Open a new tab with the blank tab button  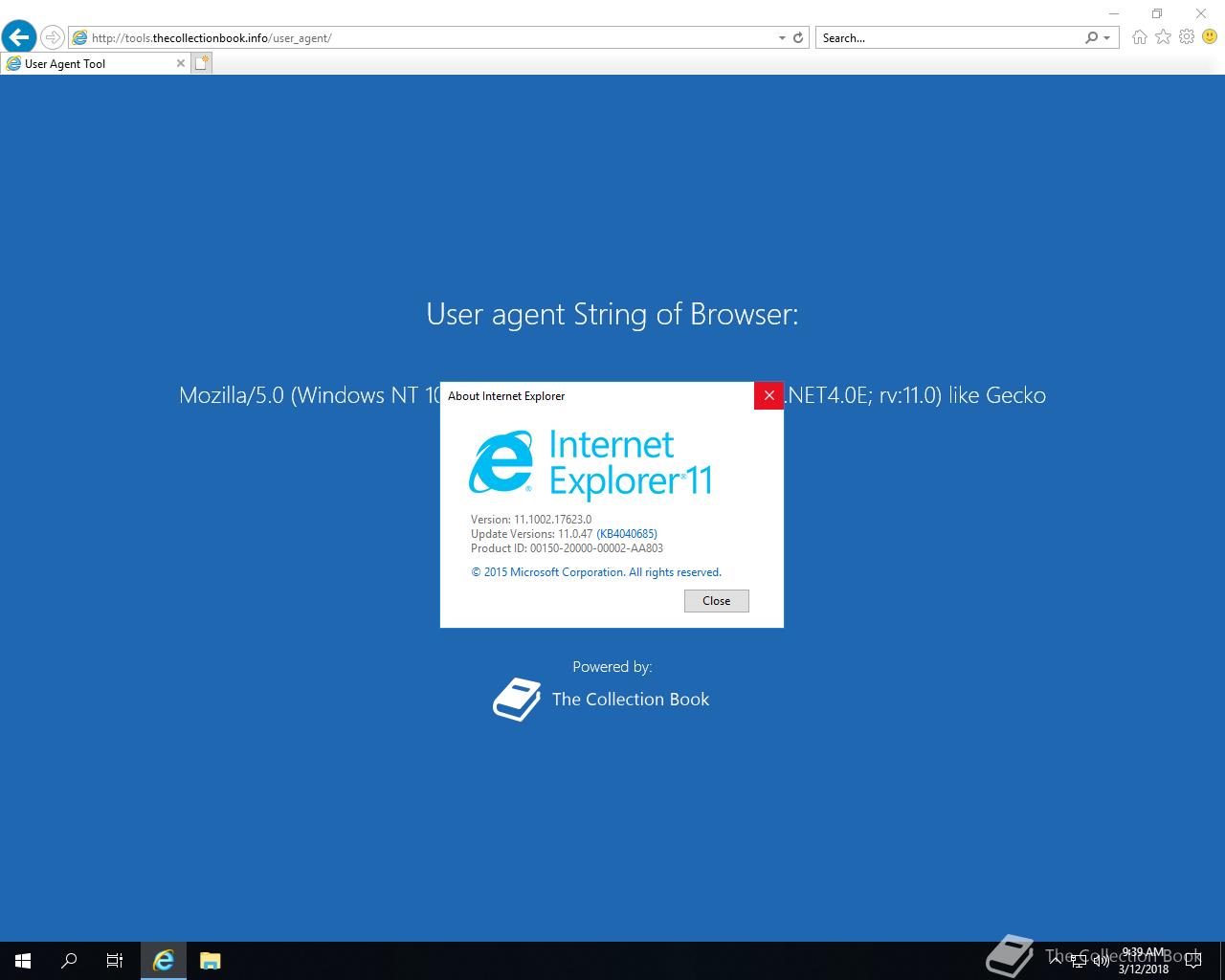201,63
